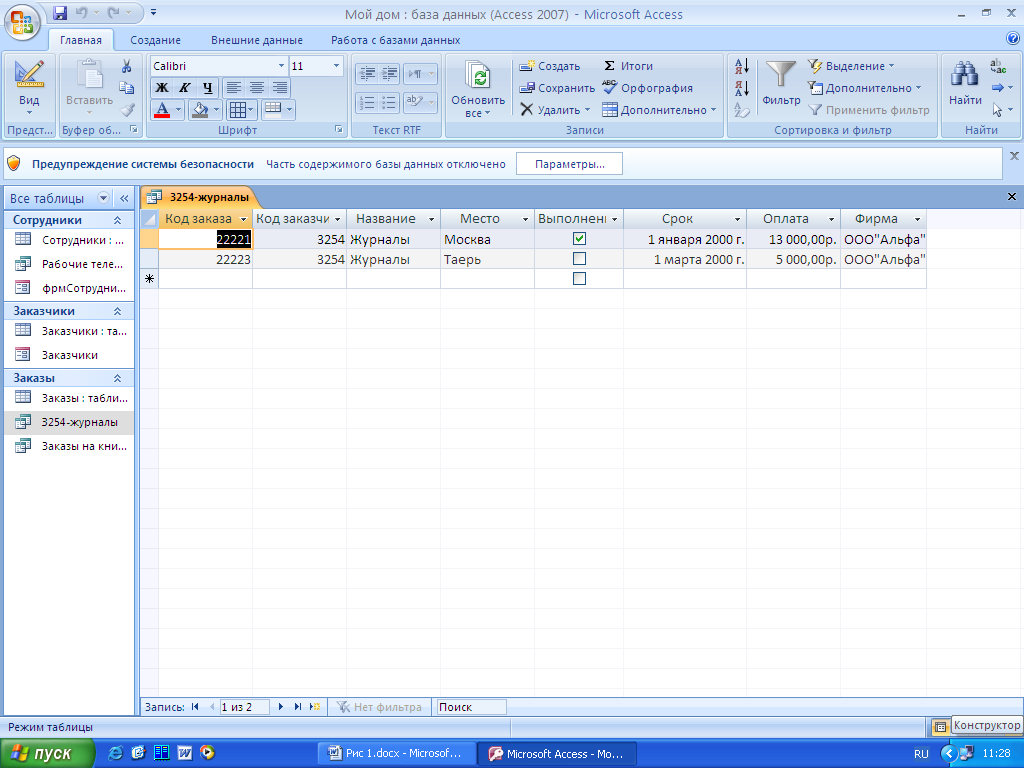Open Название column filter dropdown
Viewport: 1024px width, 768px height.
(x=431, y=219)
